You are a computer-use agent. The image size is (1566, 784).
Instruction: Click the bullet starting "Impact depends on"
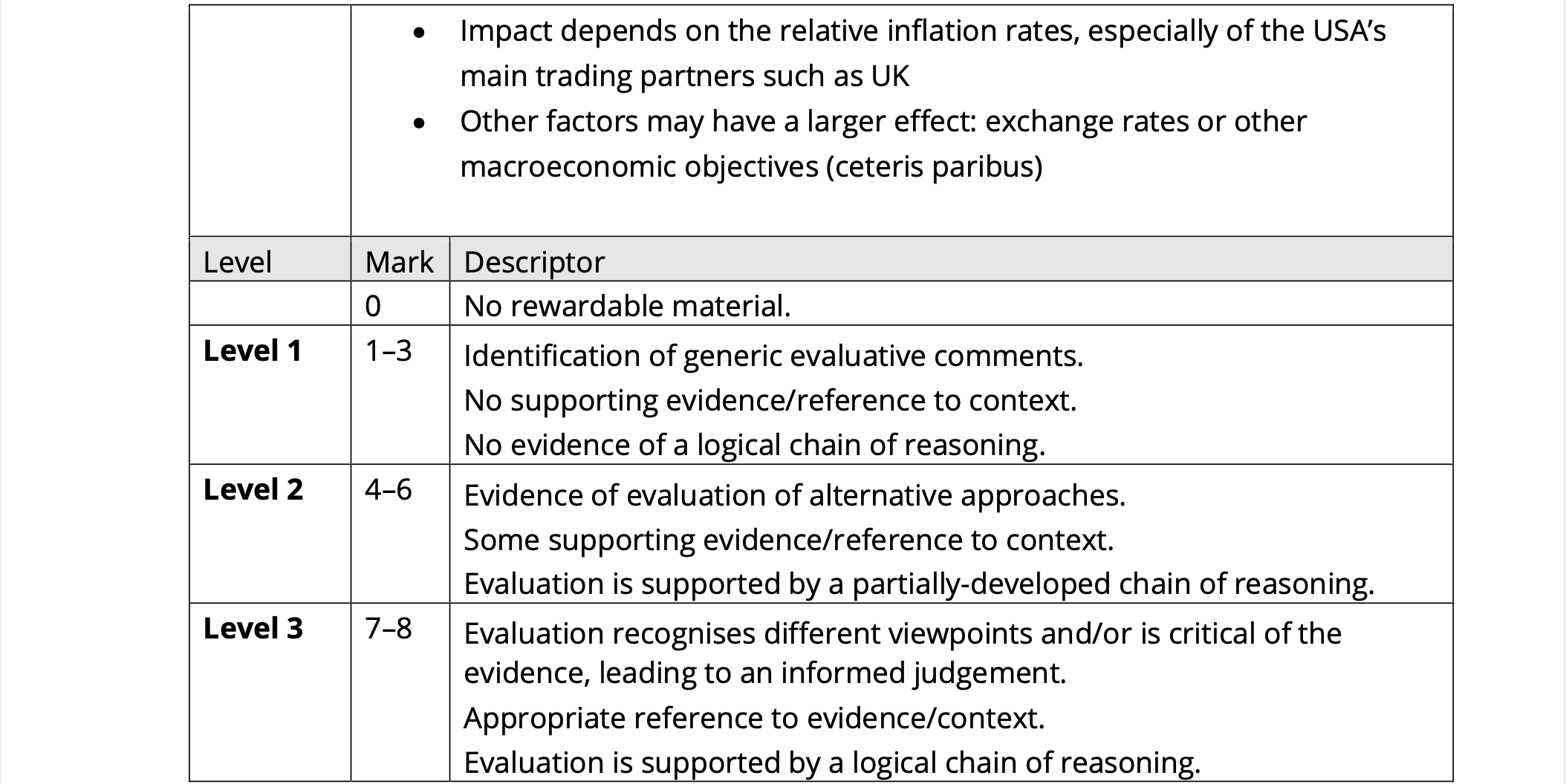point(922,31)
